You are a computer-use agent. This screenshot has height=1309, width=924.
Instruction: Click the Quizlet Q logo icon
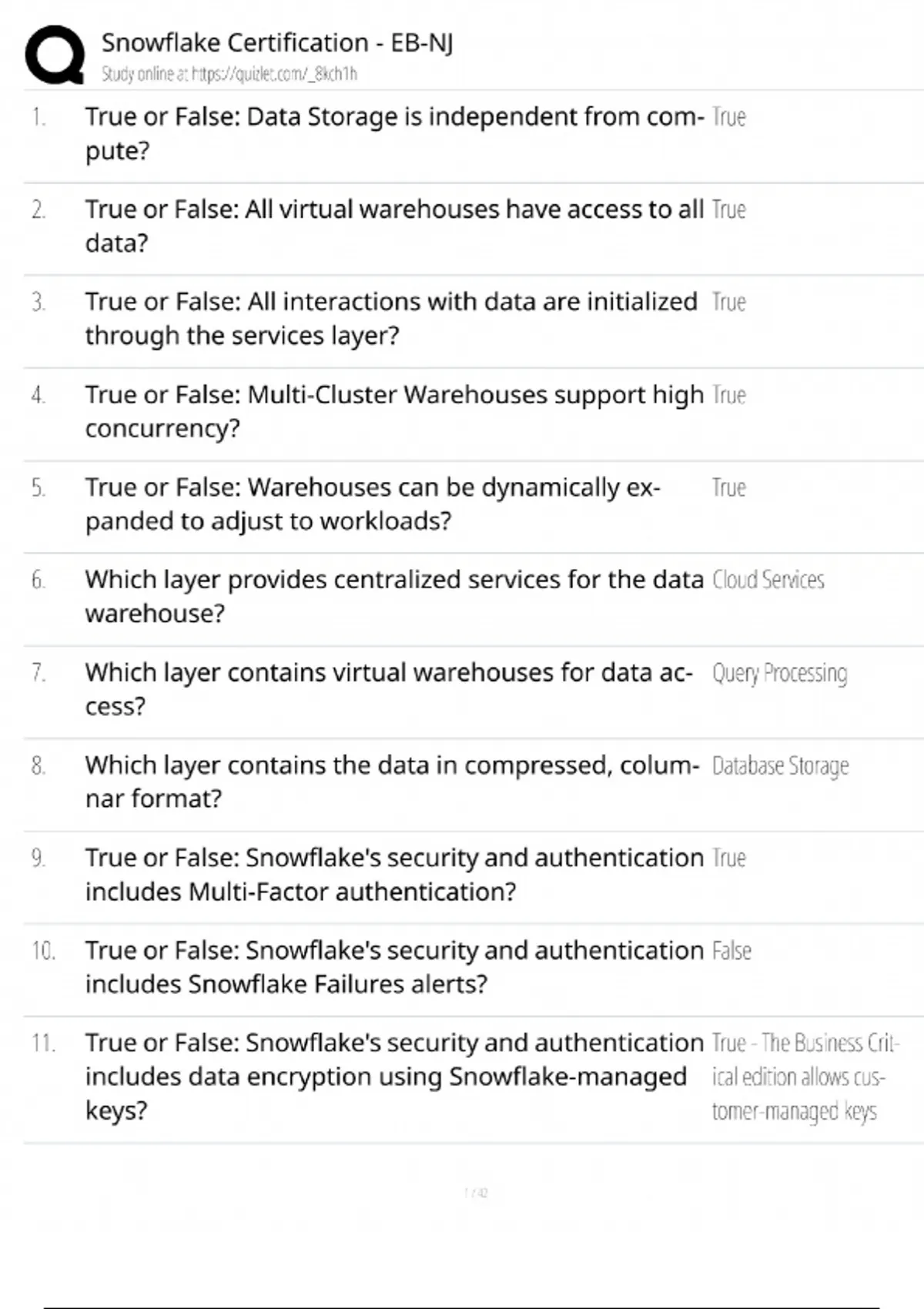pyautogui.click(x=55, y=54)
